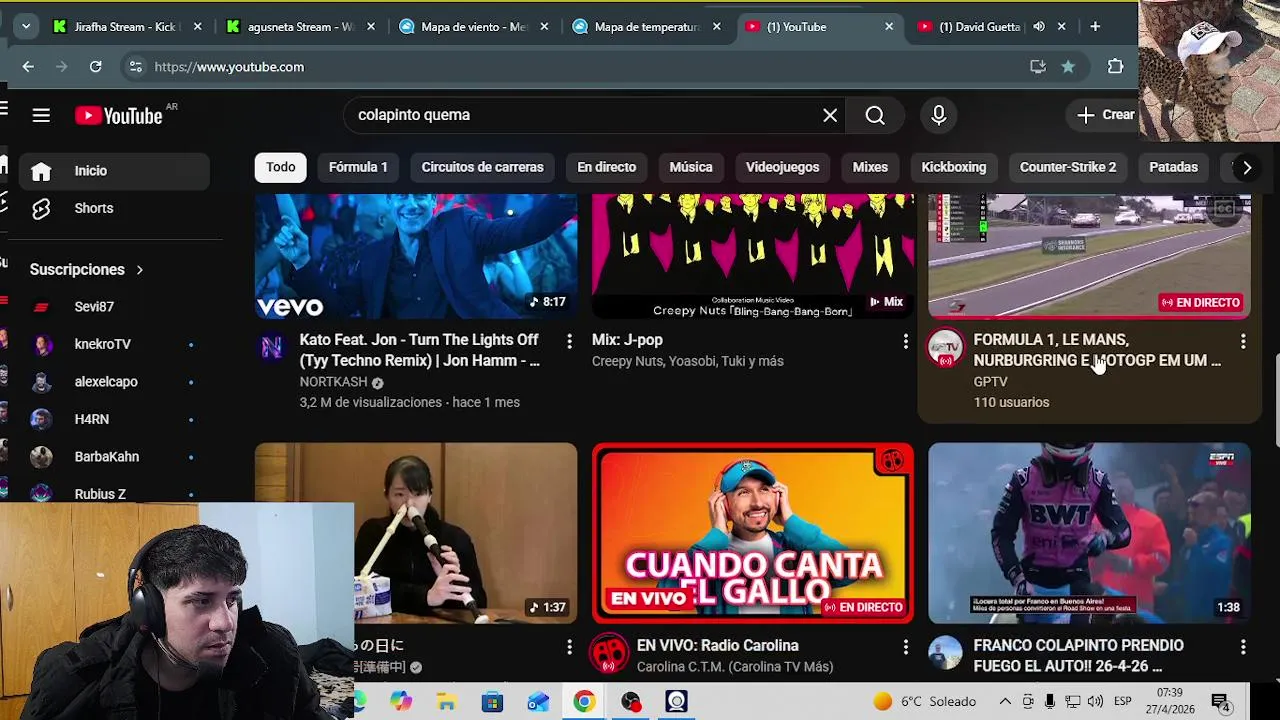Expand the Suscripciones section
The image size is (1280, 720).
coord(87,269)
